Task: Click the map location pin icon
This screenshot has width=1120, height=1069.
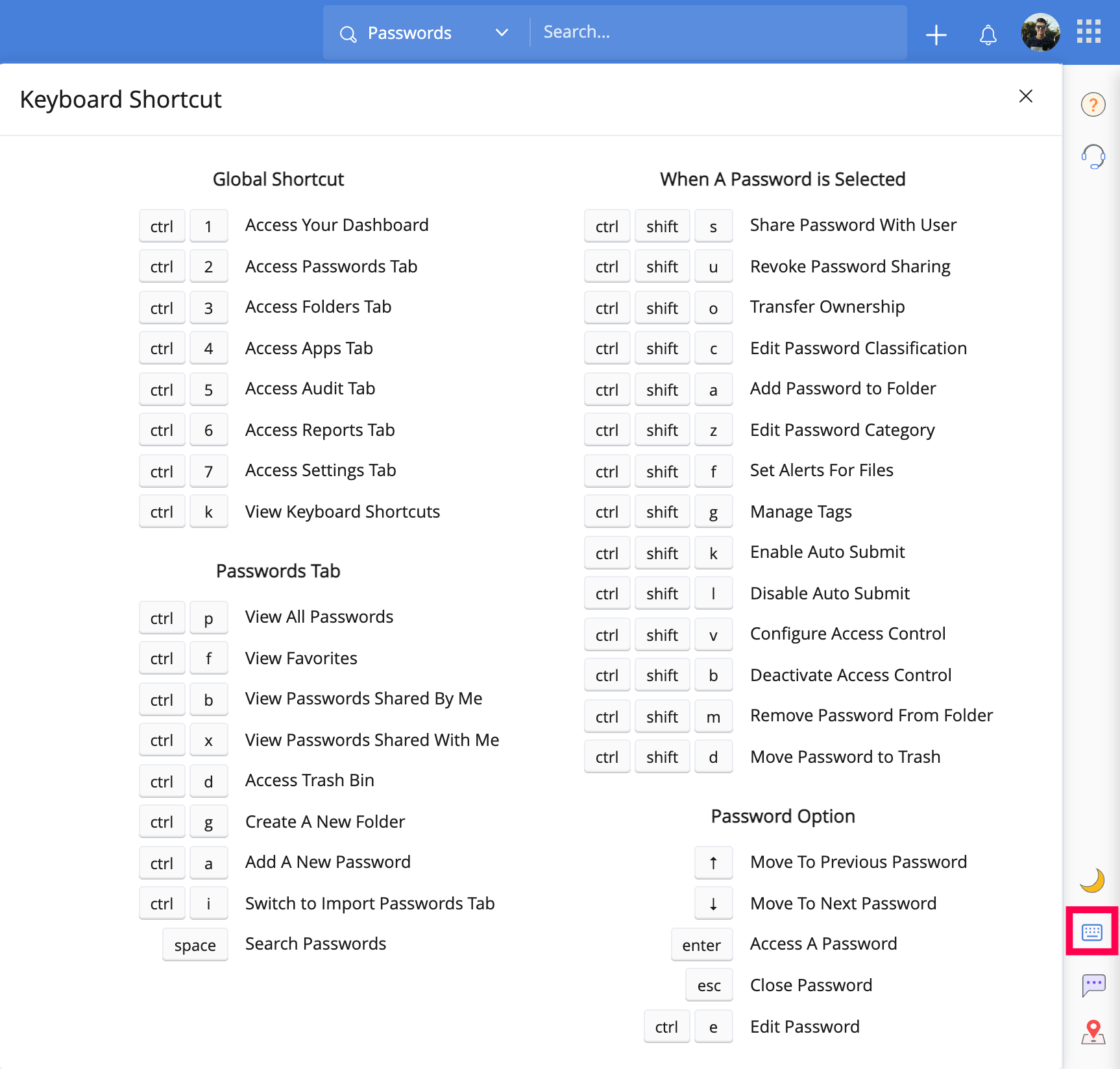Action: 1093,1031
